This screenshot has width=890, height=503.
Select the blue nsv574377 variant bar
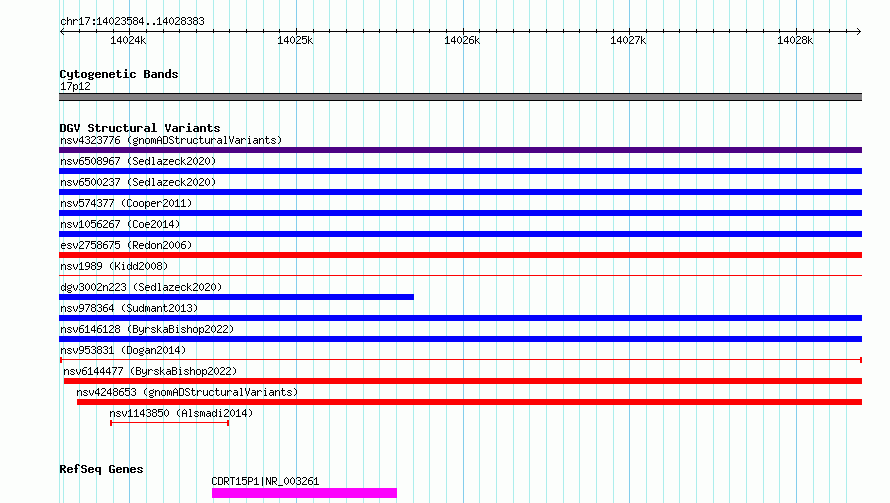pos(460,213)
